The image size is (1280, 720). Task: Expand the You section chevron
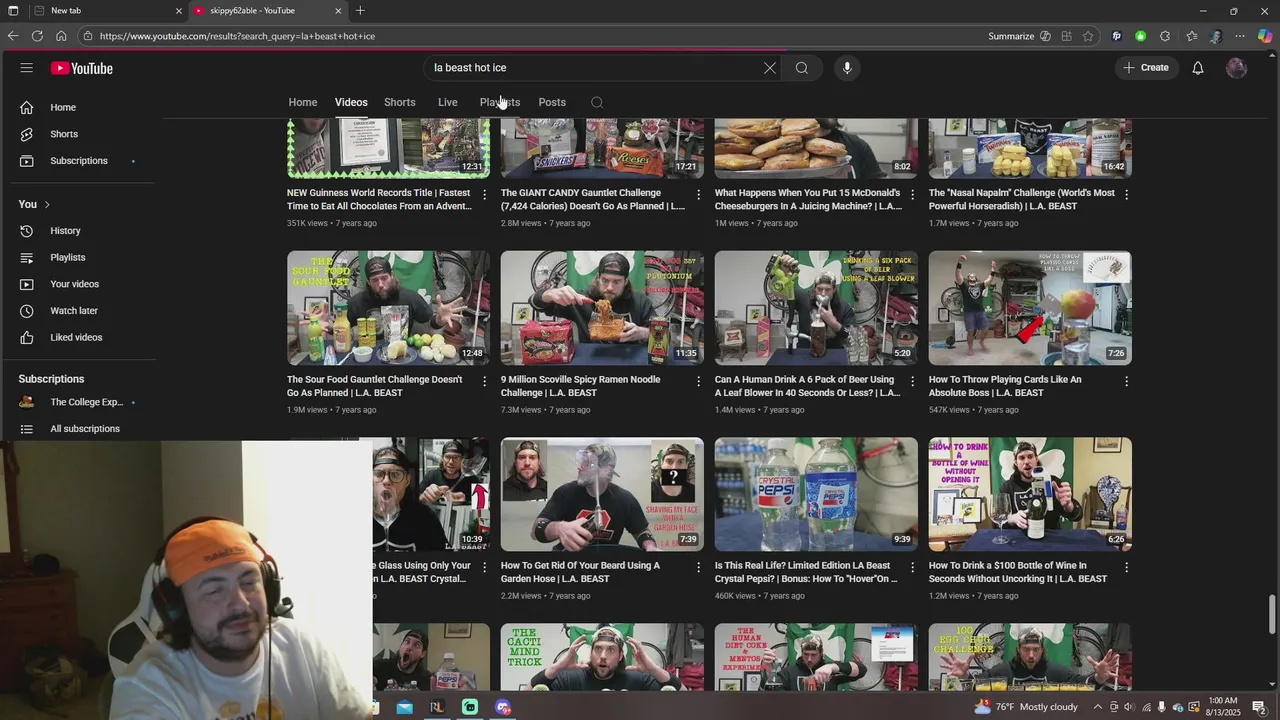tap(47, 204)
